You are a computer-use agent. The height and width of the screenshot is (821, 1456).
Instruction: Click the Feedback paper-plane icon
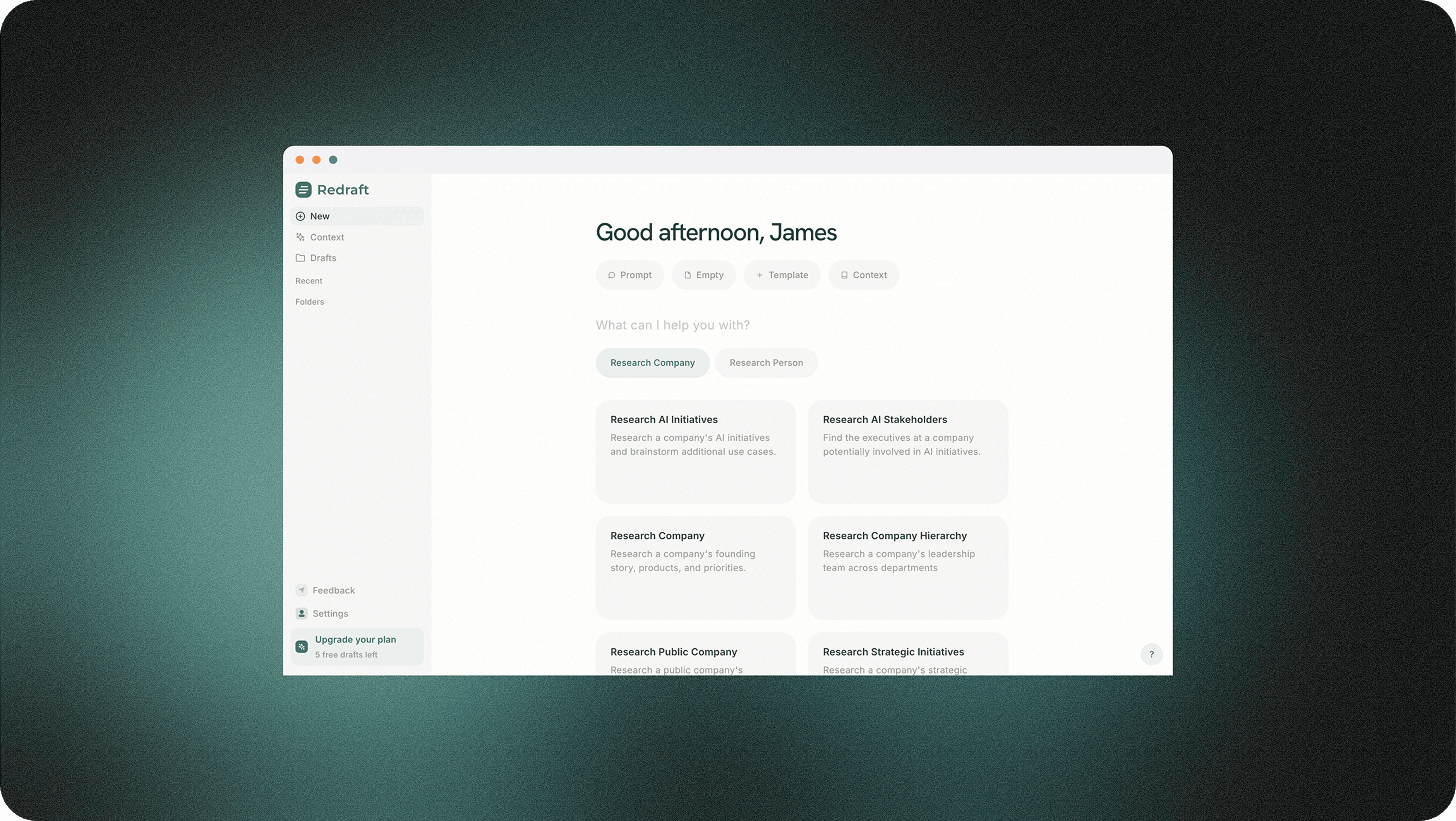pos(301,590)
